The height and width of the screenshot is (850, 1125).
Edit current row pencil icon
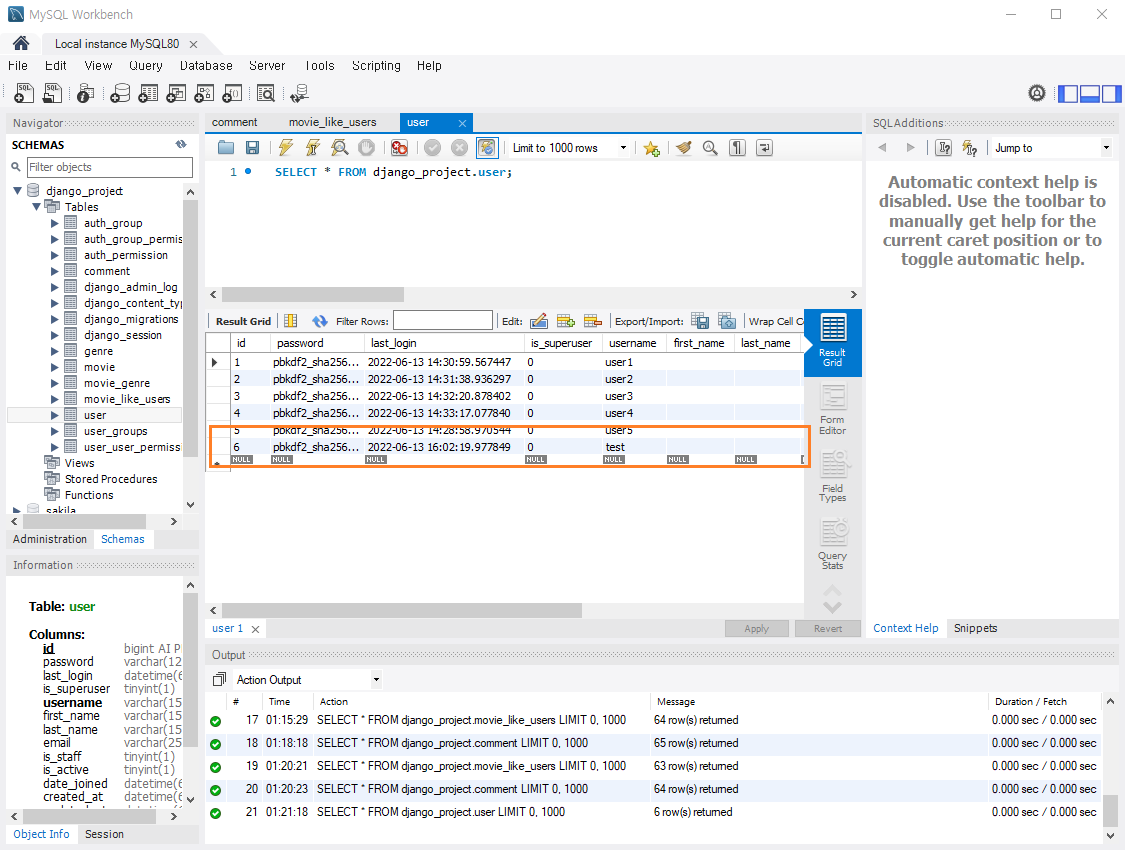[539, 321]
